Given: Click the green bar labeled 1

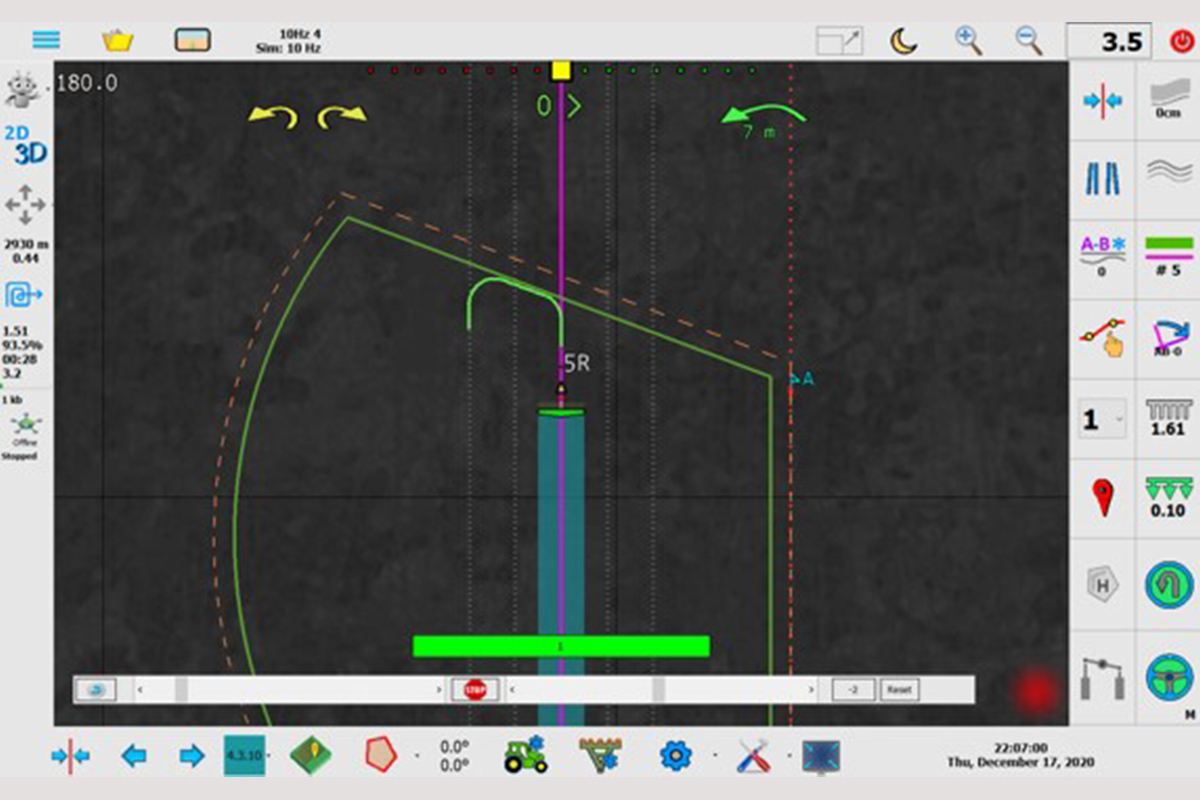Looking at the screenshot, I should [x=561, y=647].
